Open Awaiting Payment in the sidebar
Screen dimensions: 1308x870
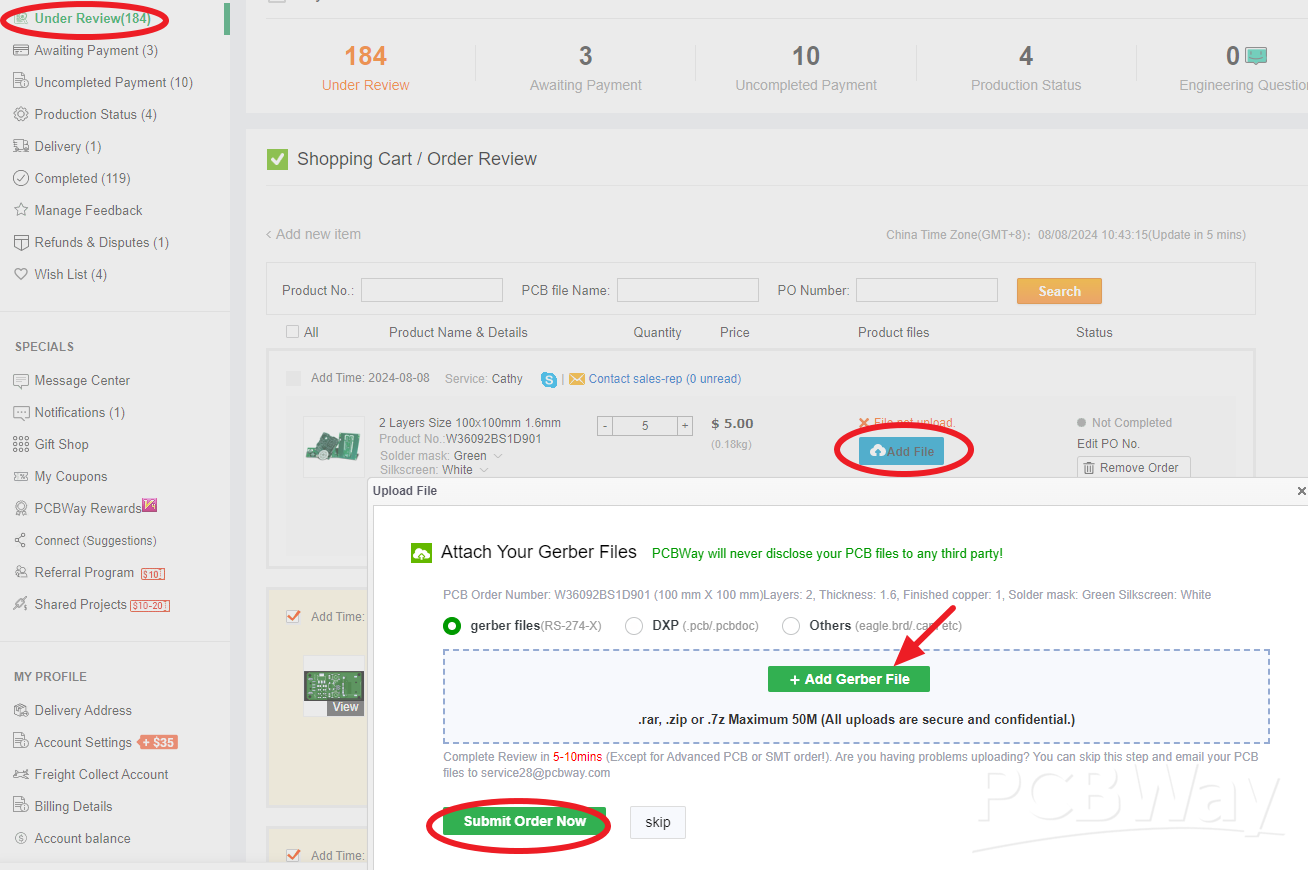[96, 50]
